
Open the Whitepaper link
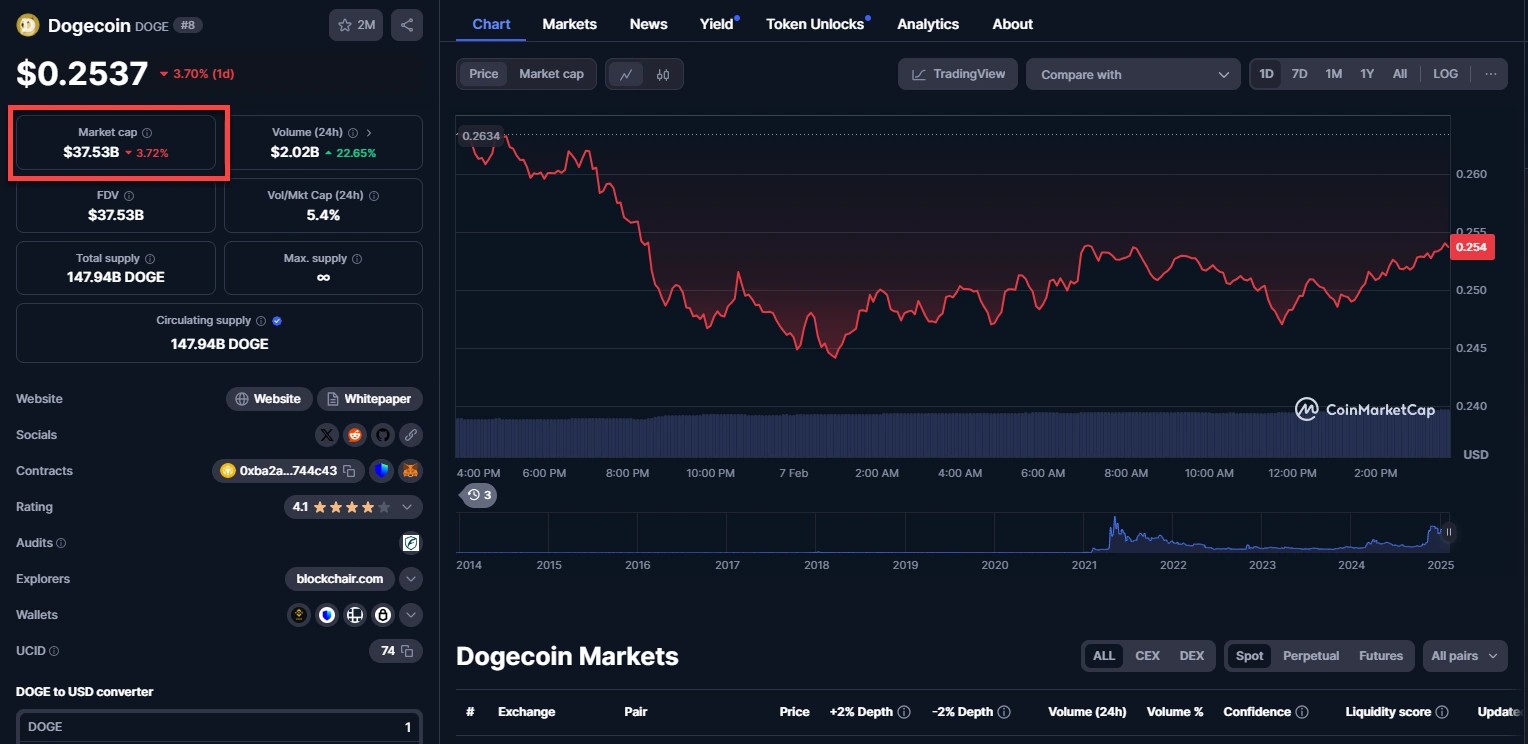point(369,399)
